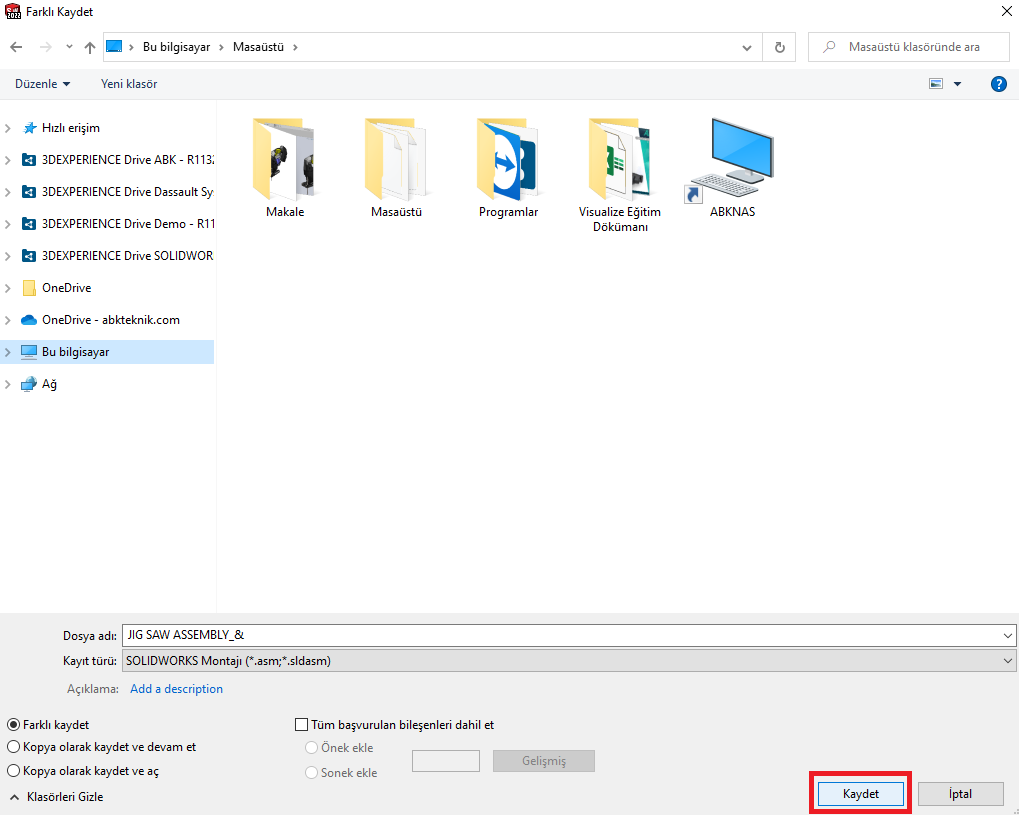Choose Kopya olarak kaydet ve devam et

[x=13, y=747]
